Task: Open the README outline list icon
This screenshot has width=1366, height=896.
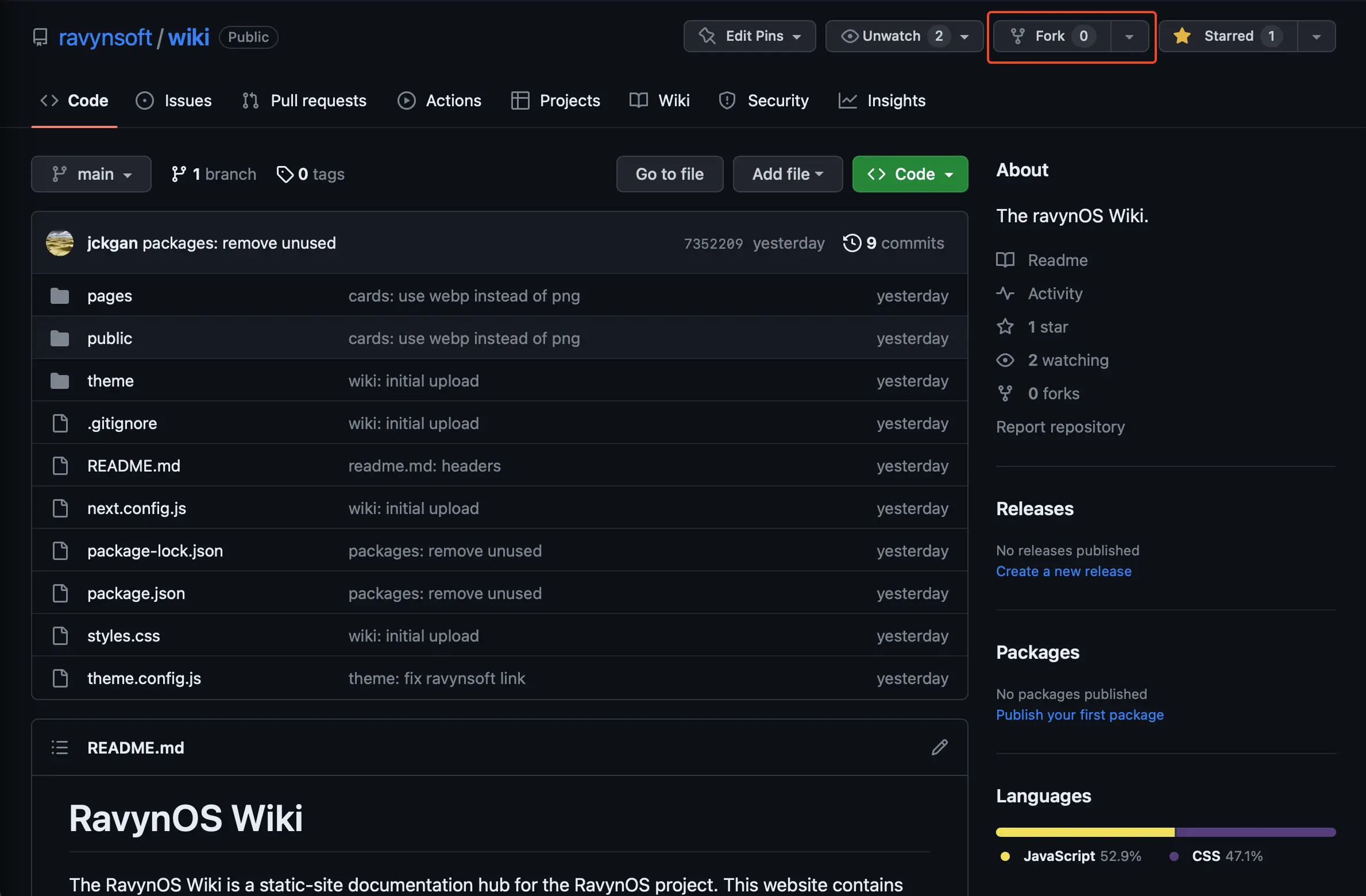Action: [x=60, y=747]
